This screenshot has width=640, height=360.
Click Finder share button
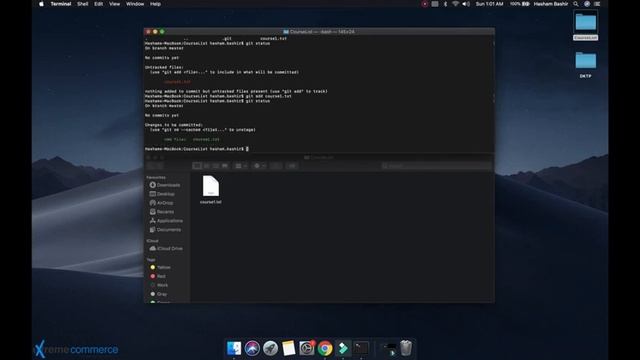tap(276, 166)
